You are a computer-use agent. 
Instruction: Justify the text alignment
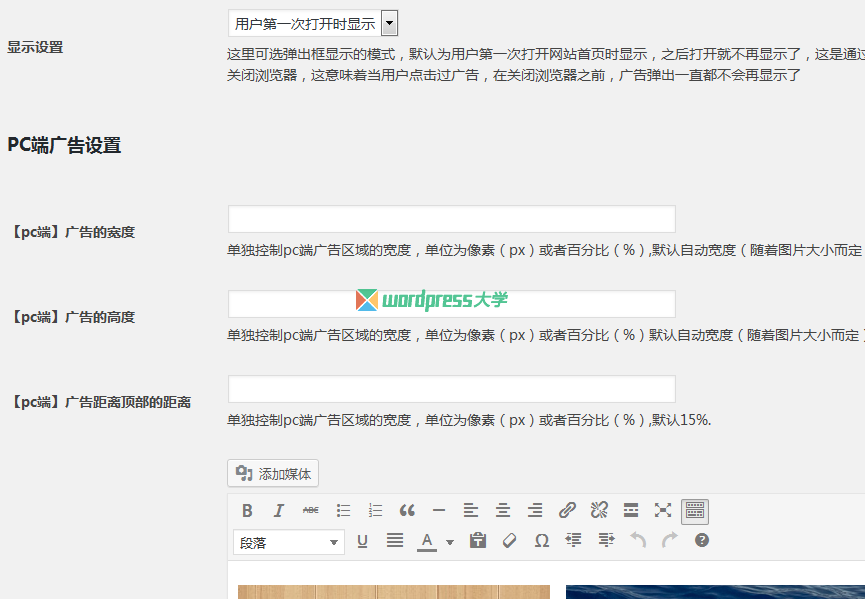pos(394,541)
